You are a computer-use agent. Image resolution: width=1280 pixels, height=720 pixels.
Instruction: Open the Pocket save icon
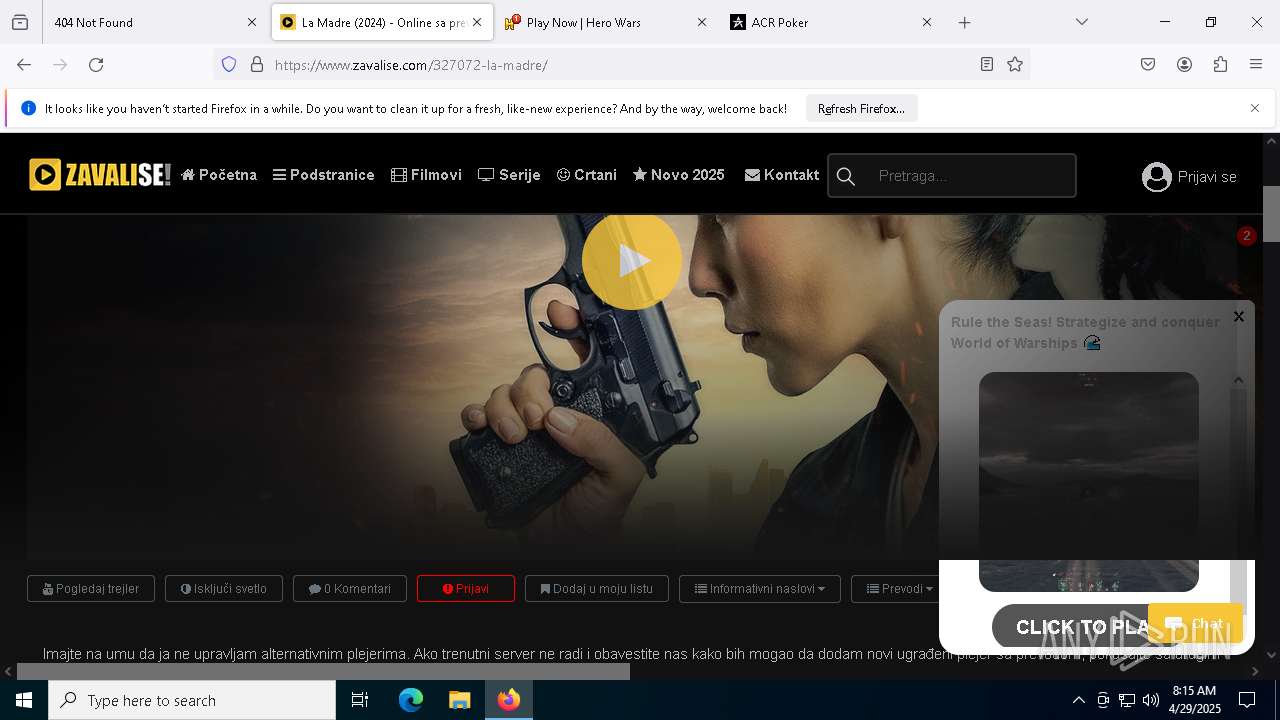1148,65
